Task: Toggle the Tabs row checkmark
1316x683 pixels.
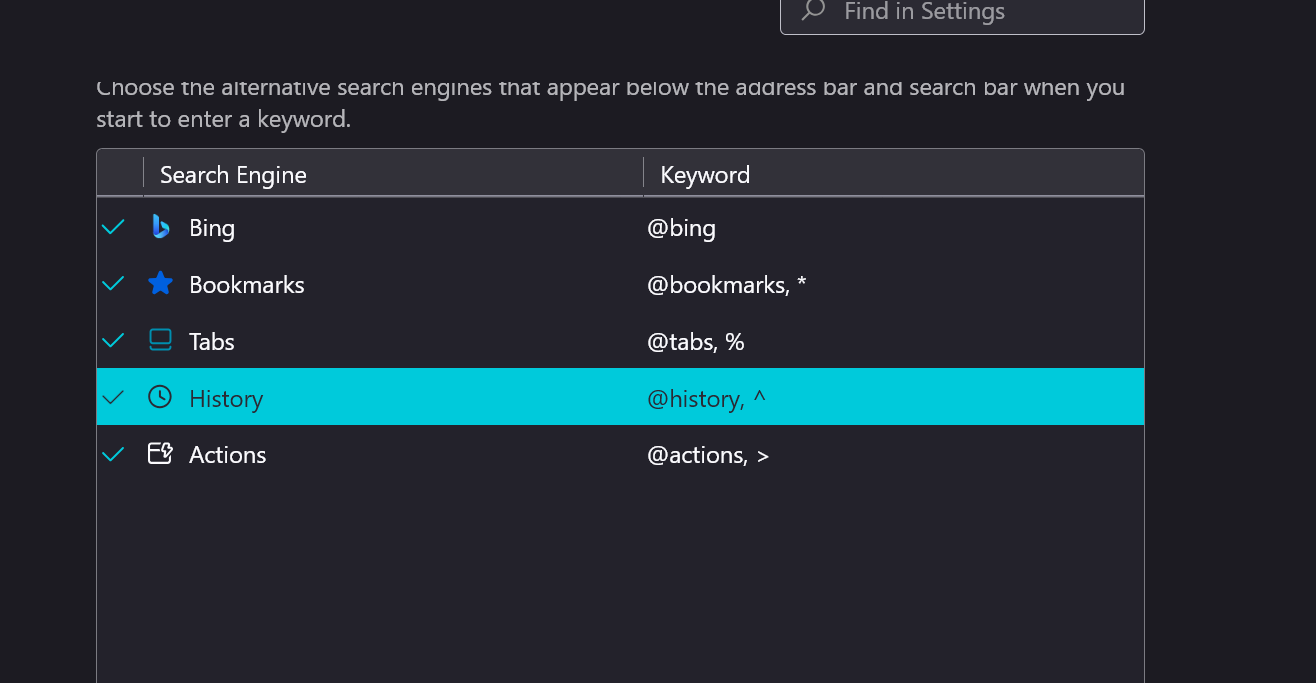Action: [x=114, y=341]
